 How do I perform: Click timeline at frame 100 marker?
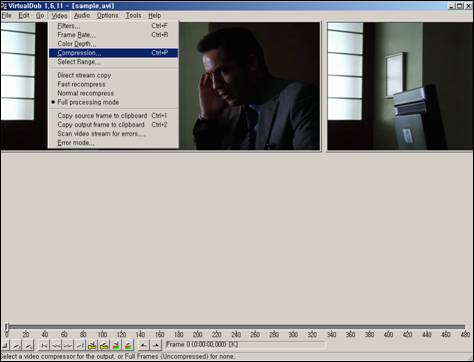[x=102, y=334]
